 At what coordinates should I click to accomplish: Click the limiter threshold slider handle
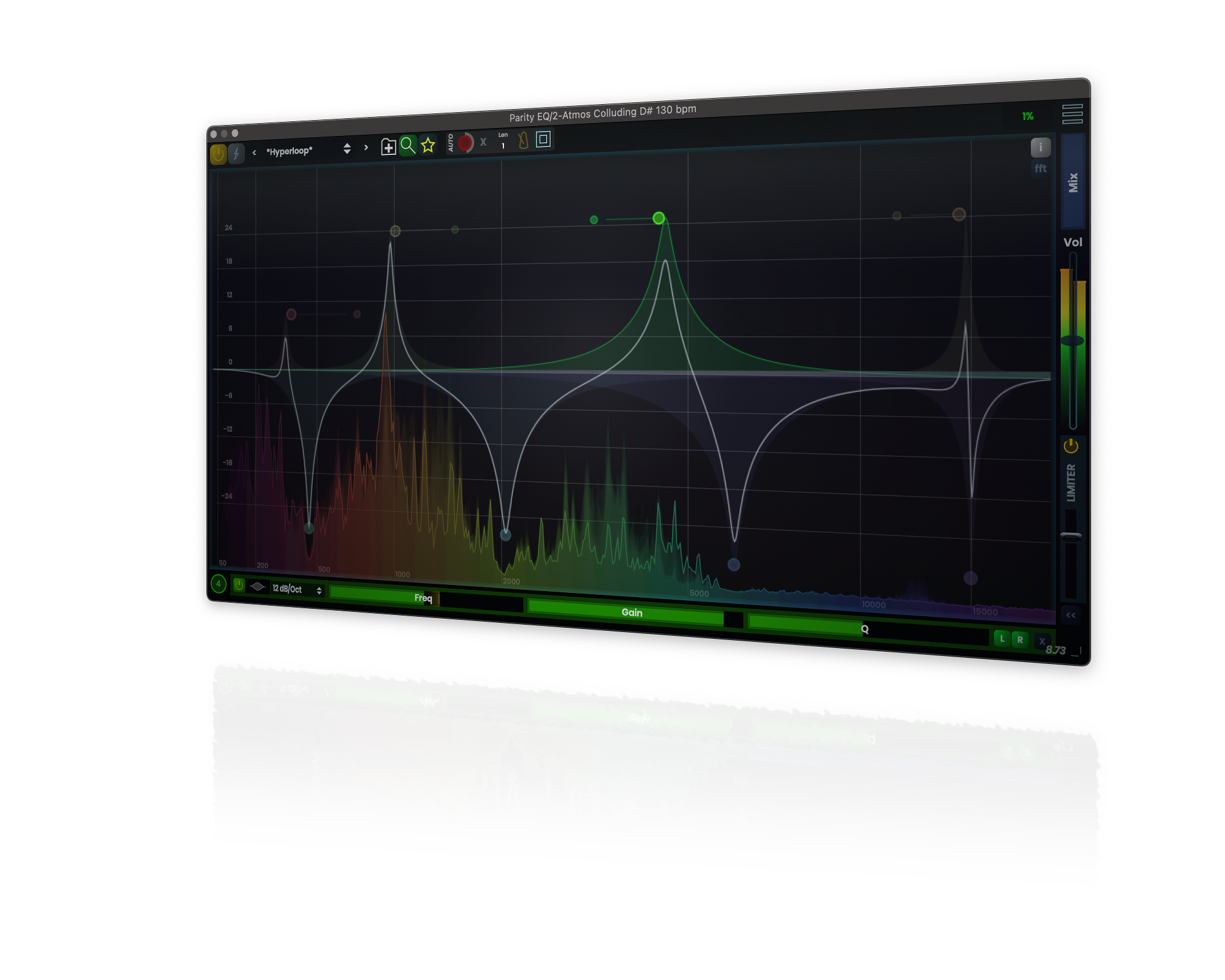point(1071,536)
